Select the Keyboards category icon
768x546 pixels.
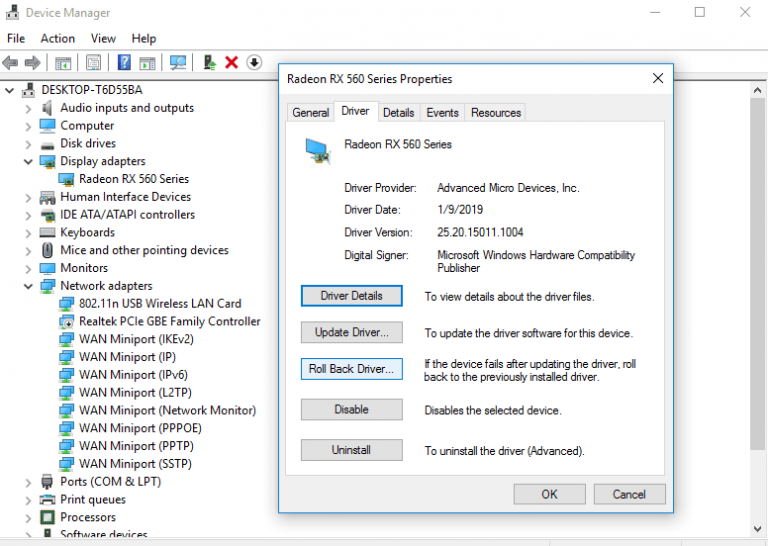tap(47, 232)
